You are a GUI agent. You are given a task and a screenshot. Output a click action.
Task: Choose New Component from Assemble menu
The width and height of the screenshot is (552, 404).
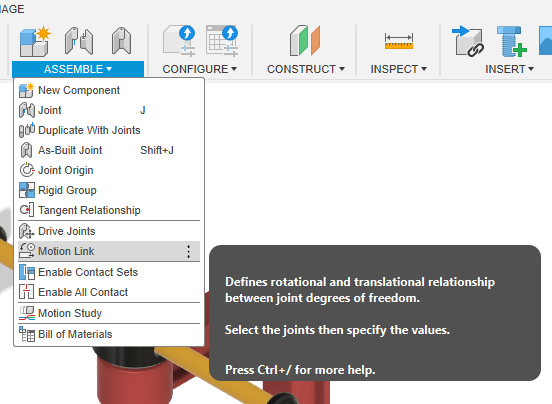(x=109, y=90)
